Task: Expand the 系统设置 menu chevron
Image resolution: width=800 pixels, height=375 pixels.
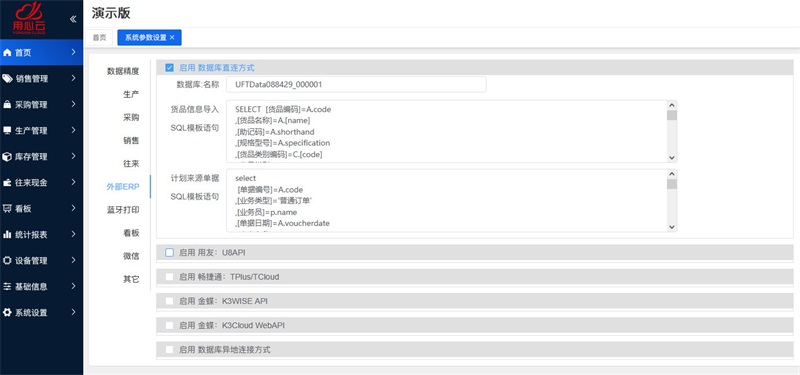Action: (73, 312)
